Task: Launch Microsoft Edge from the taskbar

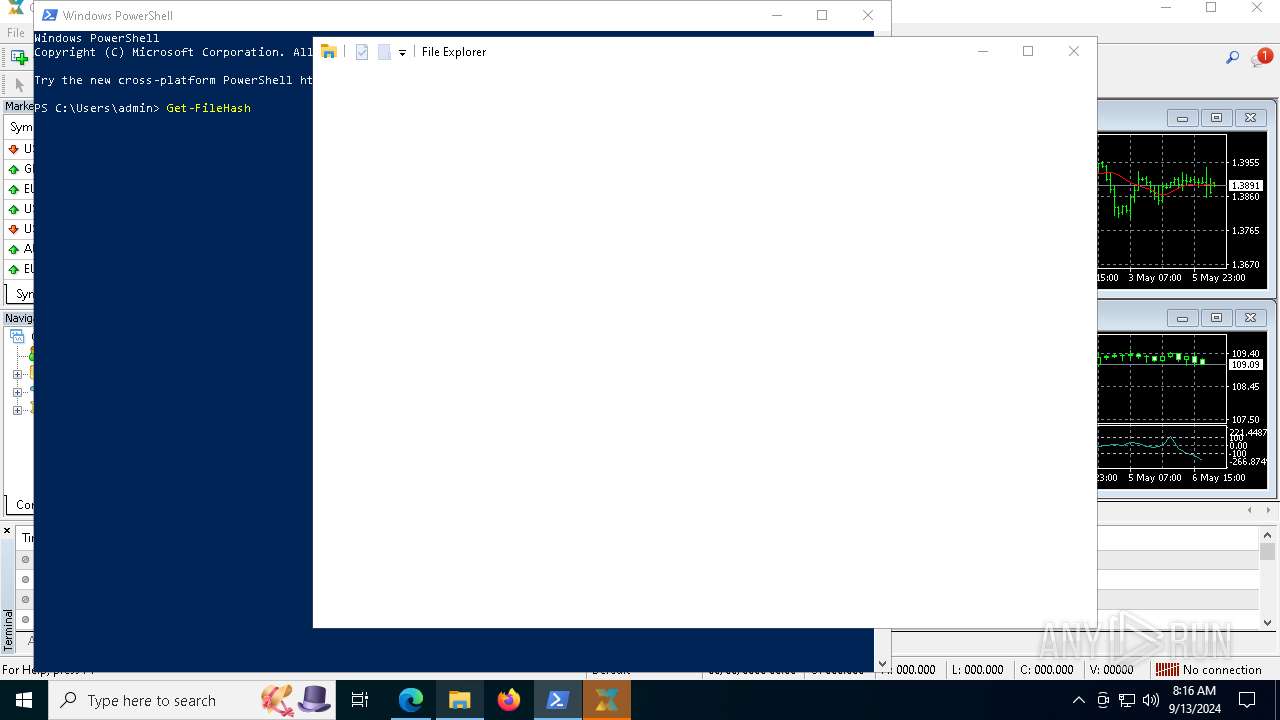Action: [x=411, y=700]
